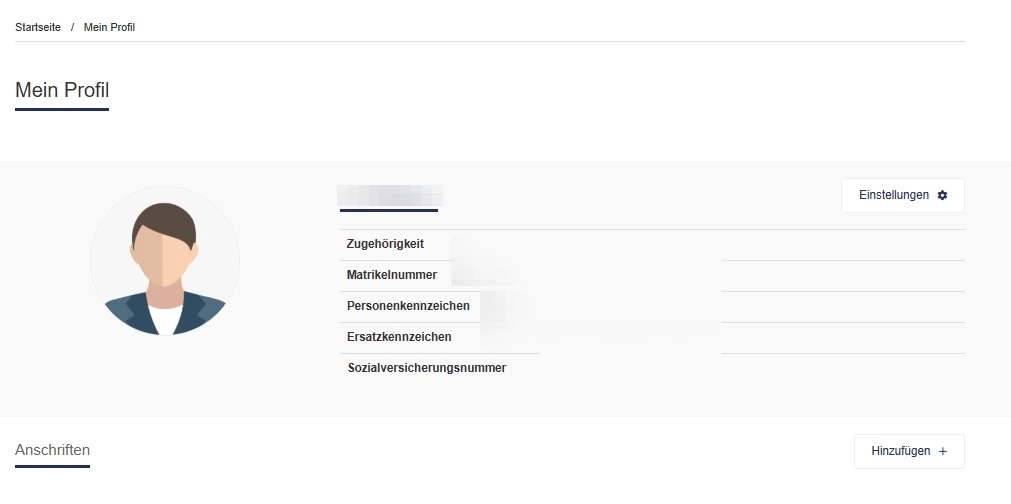Click the profile avatar picture

[x=165, y=261]
